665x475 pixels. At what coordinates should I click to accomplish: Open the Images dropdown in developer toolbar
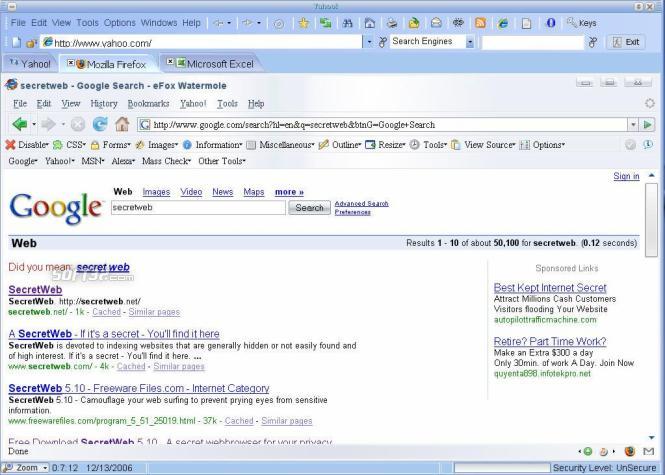[x=156, y=145]
